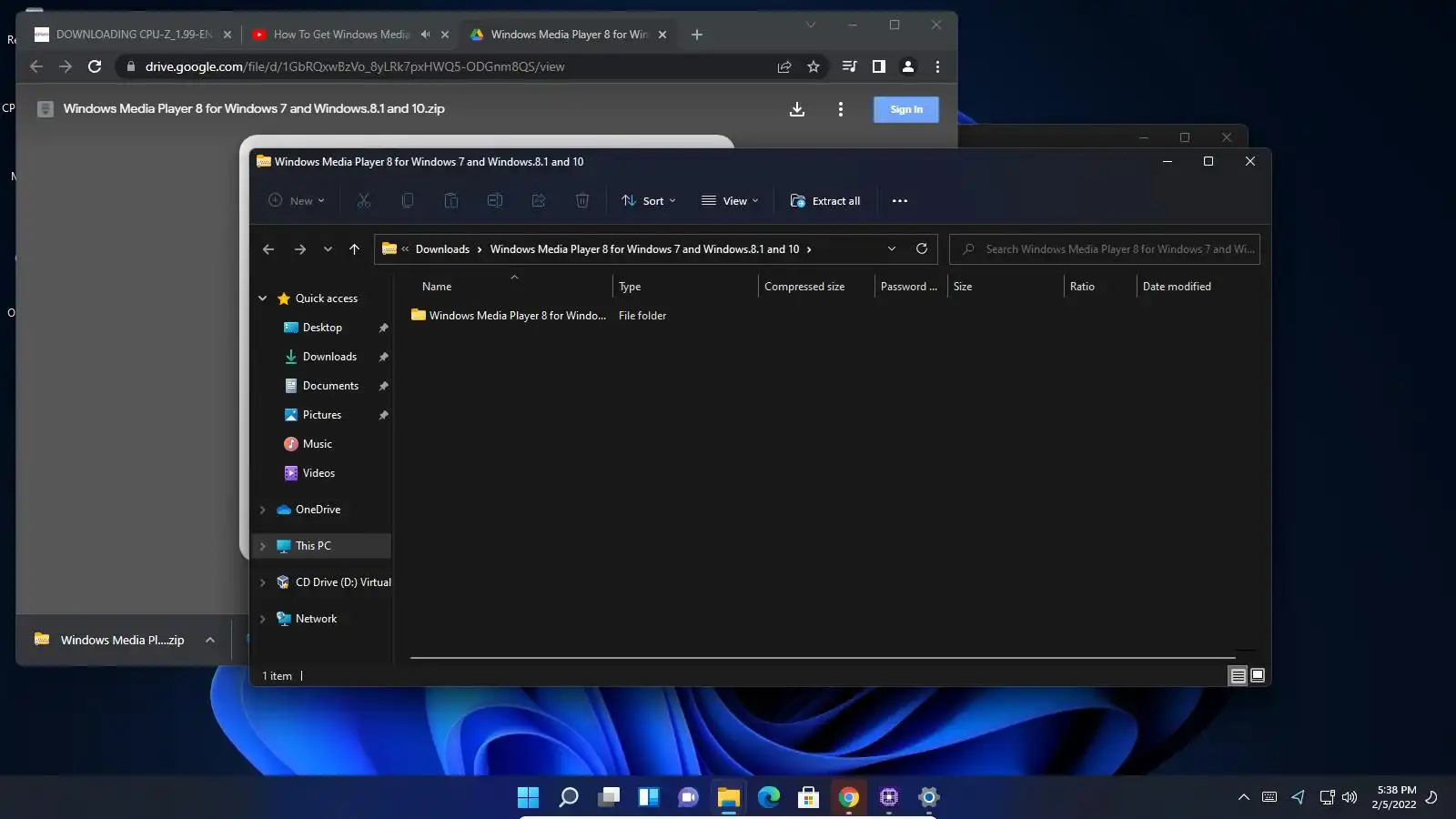Select Music in the navigation pane
1456x819 pixels.
(318, 444)
